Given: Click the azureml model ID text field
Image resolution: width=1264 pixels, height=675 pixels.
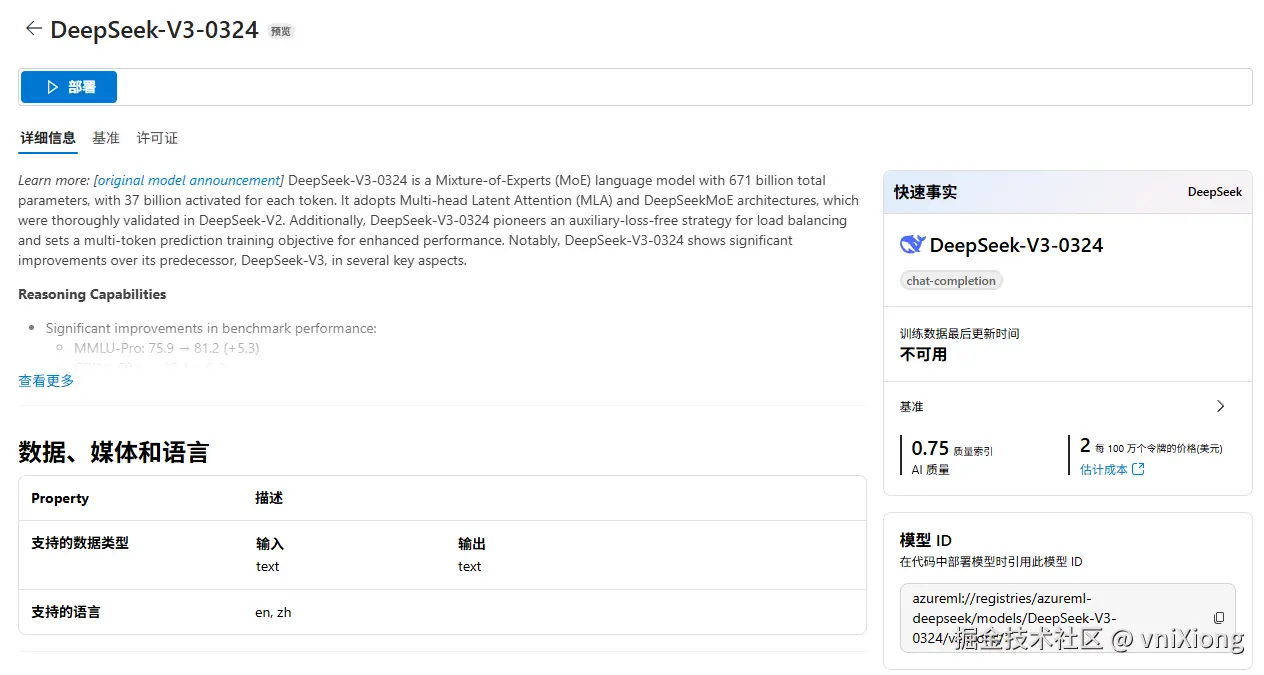Looking at the screenshot, I should (x=1067, y=618).
